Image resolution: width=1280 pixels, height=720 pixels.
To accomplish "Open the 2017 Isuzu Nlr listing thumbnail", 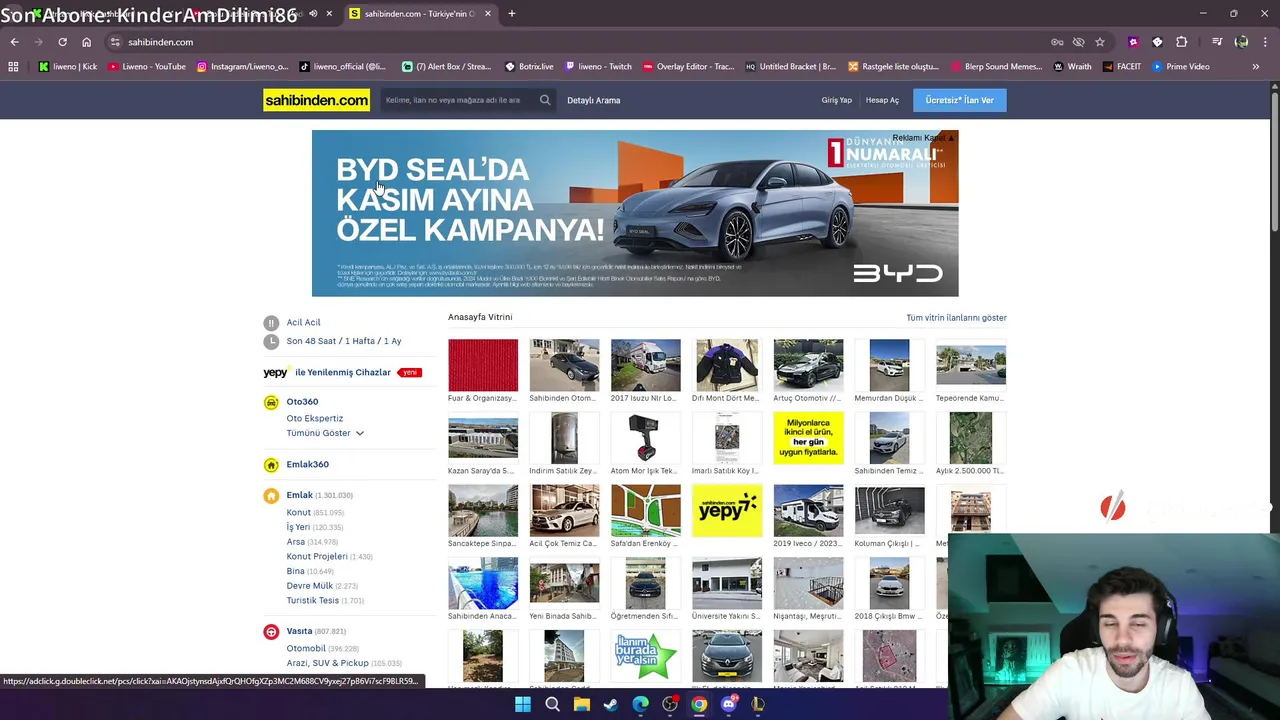I will coord(646,365).
